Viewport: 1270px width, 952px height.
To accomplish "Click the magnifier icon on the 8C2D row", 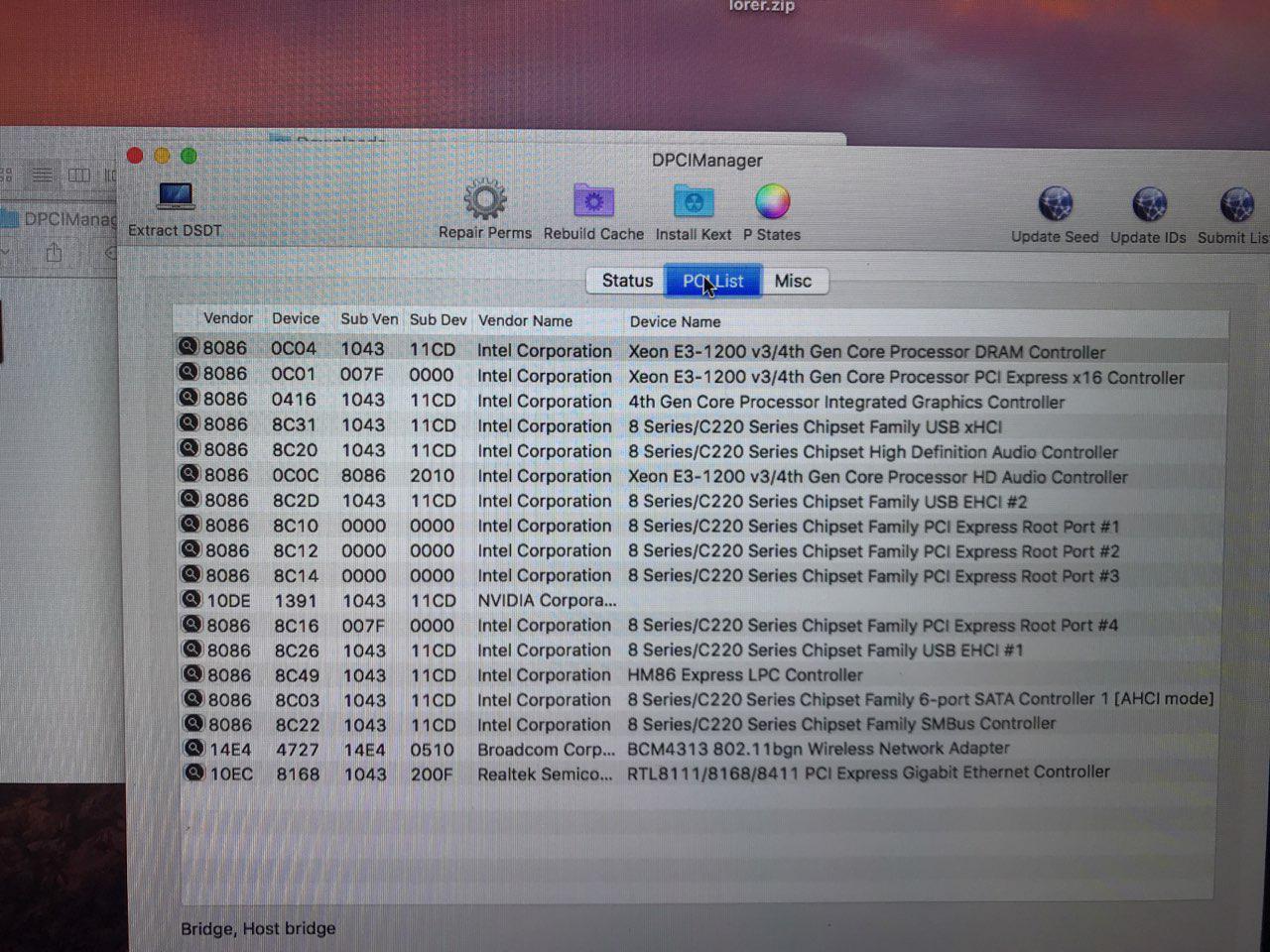I will tap(190, 499).
